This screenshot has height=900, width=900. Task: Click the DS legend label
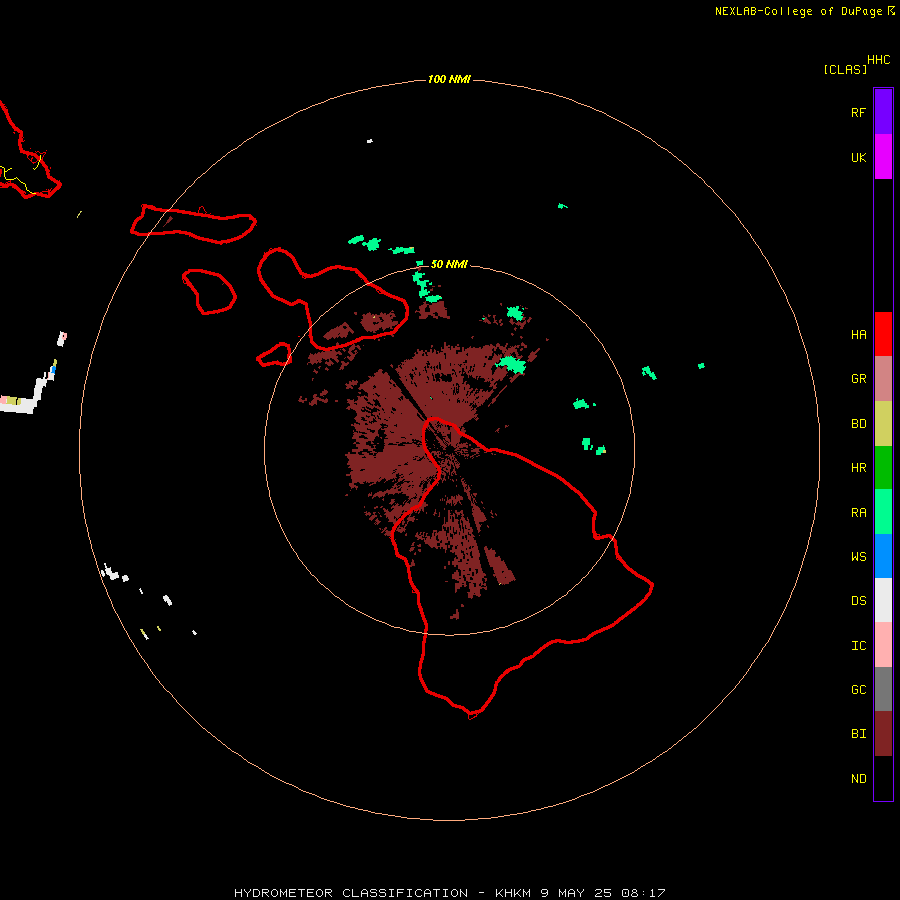point(858,600)
